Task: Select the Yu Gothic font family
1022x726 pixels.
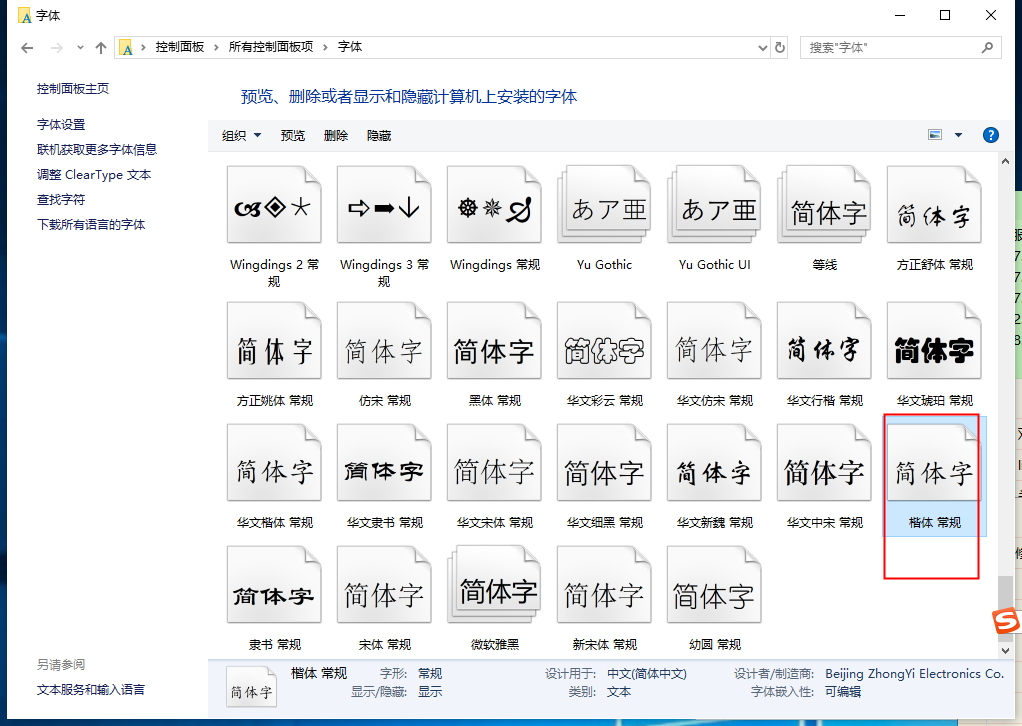Action: tap(604, 205)
